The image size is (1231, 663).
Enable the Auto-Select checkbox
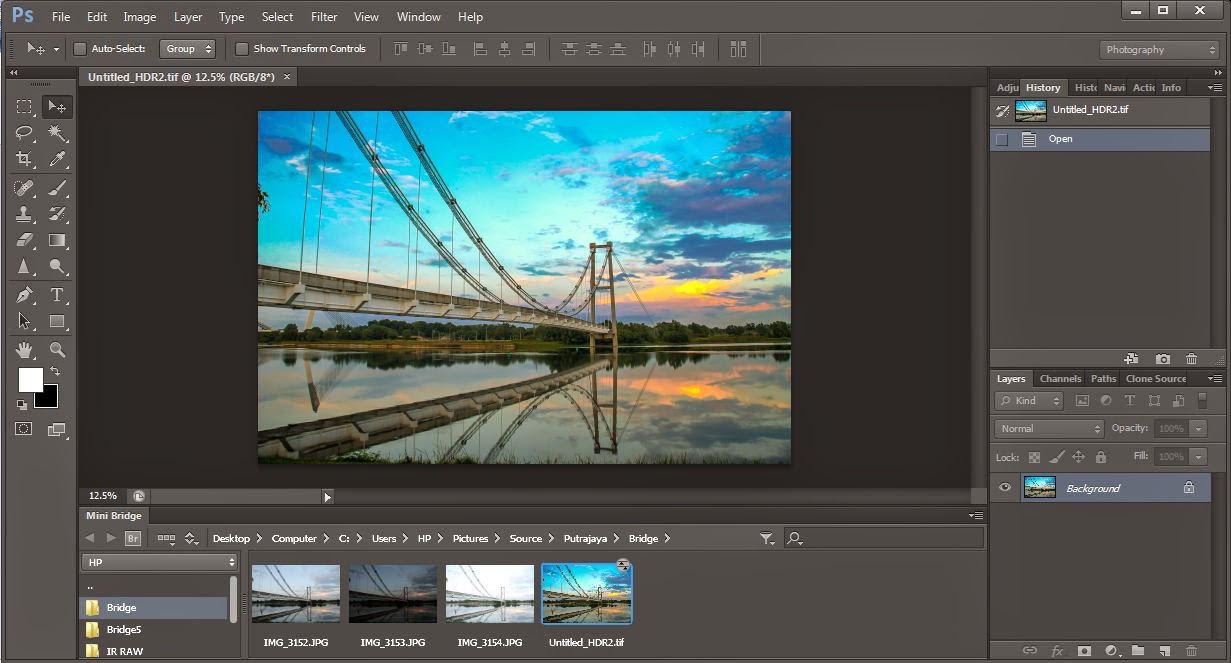click(80, 48)
